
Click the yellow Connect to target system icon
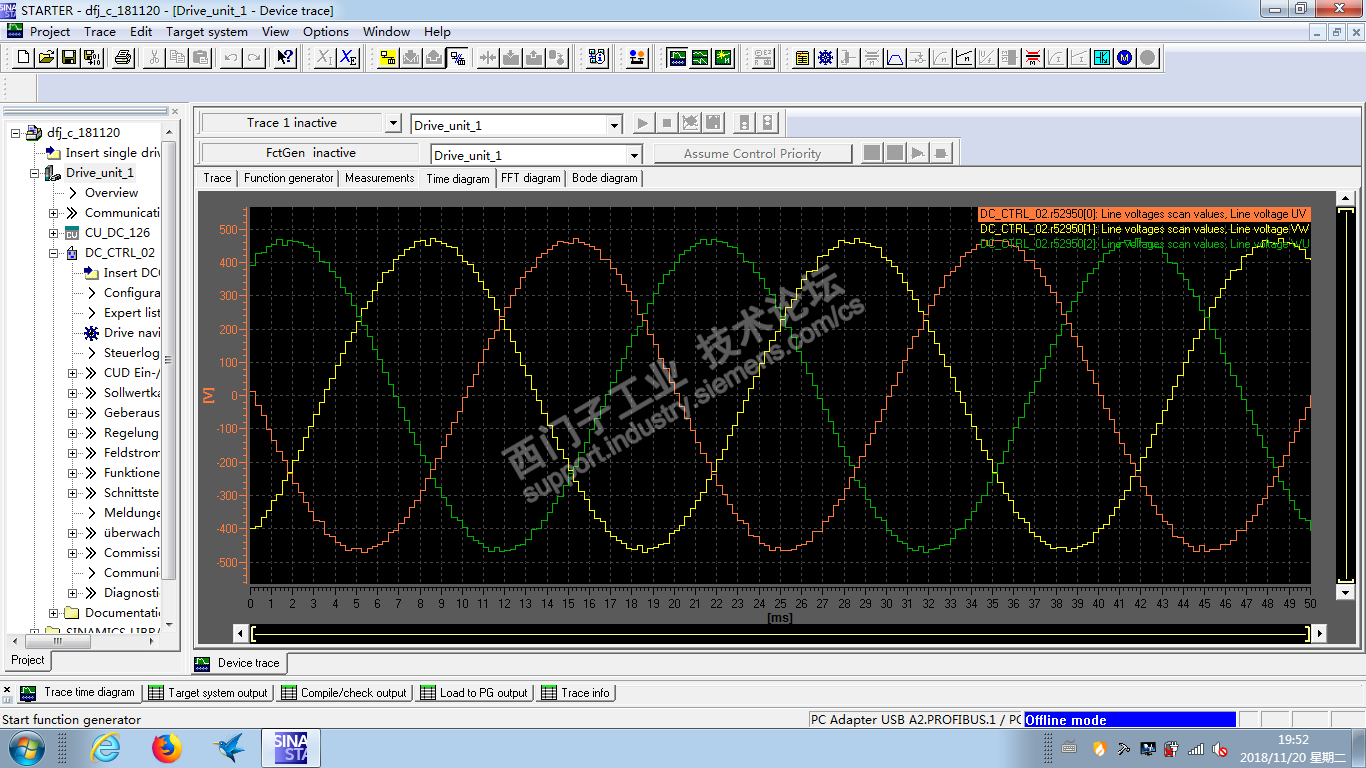(387, 58)
